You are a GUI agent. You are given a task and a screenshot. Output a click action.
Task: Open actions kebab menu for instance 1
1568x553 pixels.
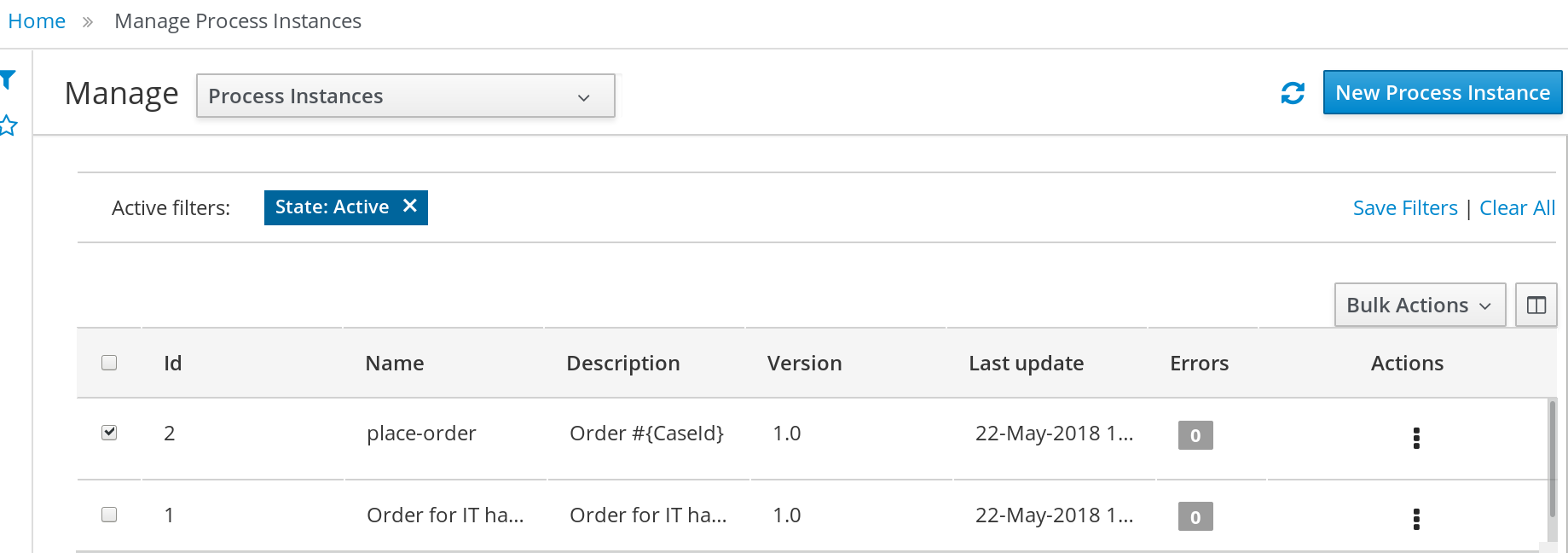pos(1416,519)
